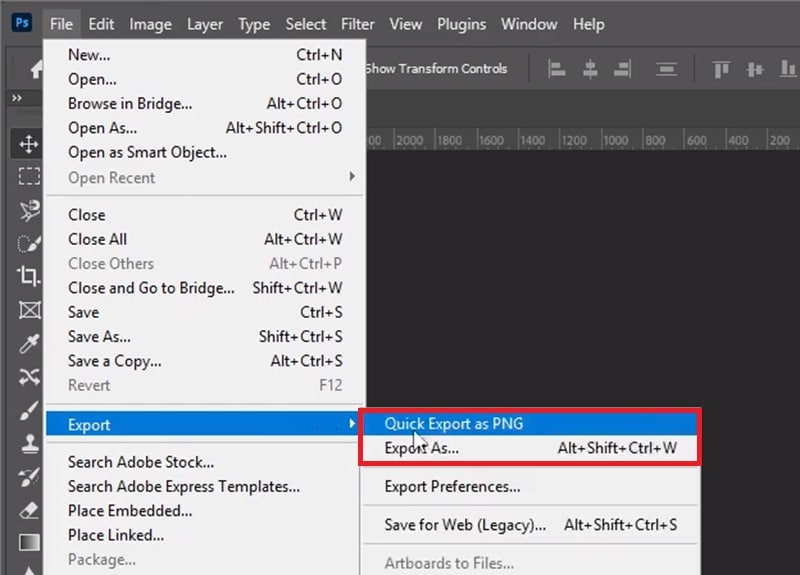Choose Save for Web (Legacy)...
The height and width of the screenshot is (575, 800).
[x=530, y=524]
